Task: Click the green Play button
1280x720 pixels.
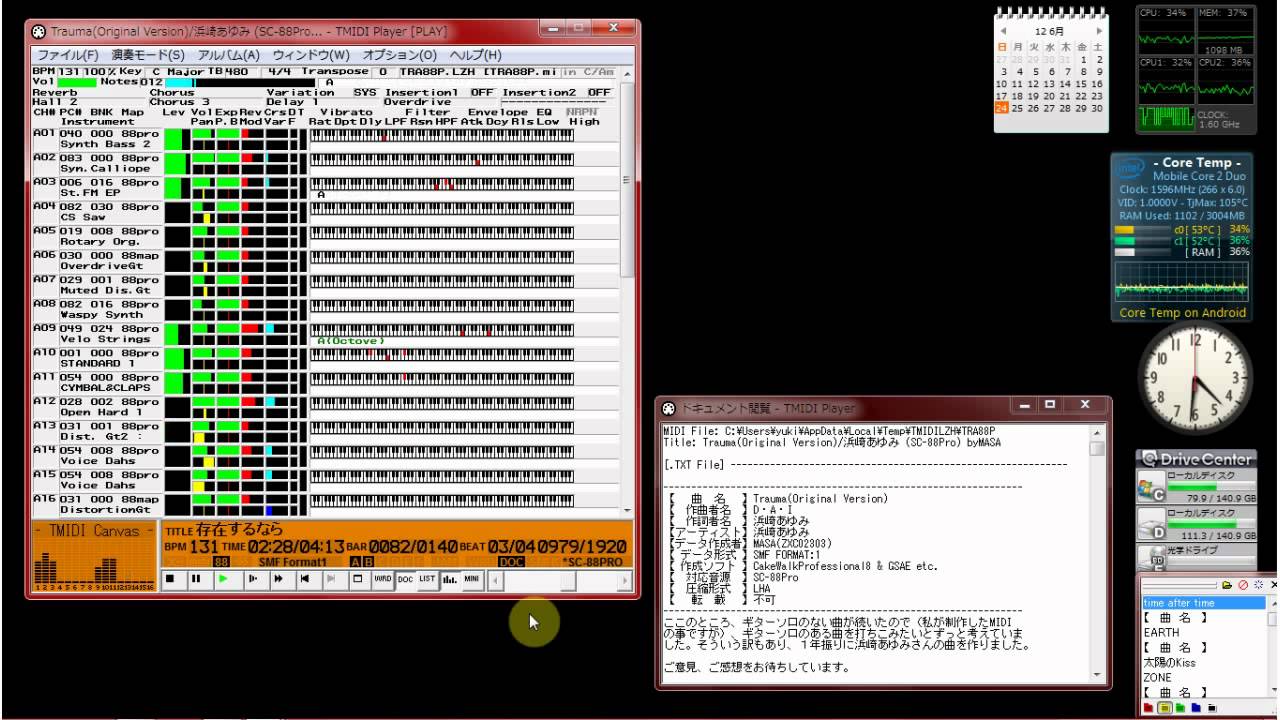Action: pos(223,578)
